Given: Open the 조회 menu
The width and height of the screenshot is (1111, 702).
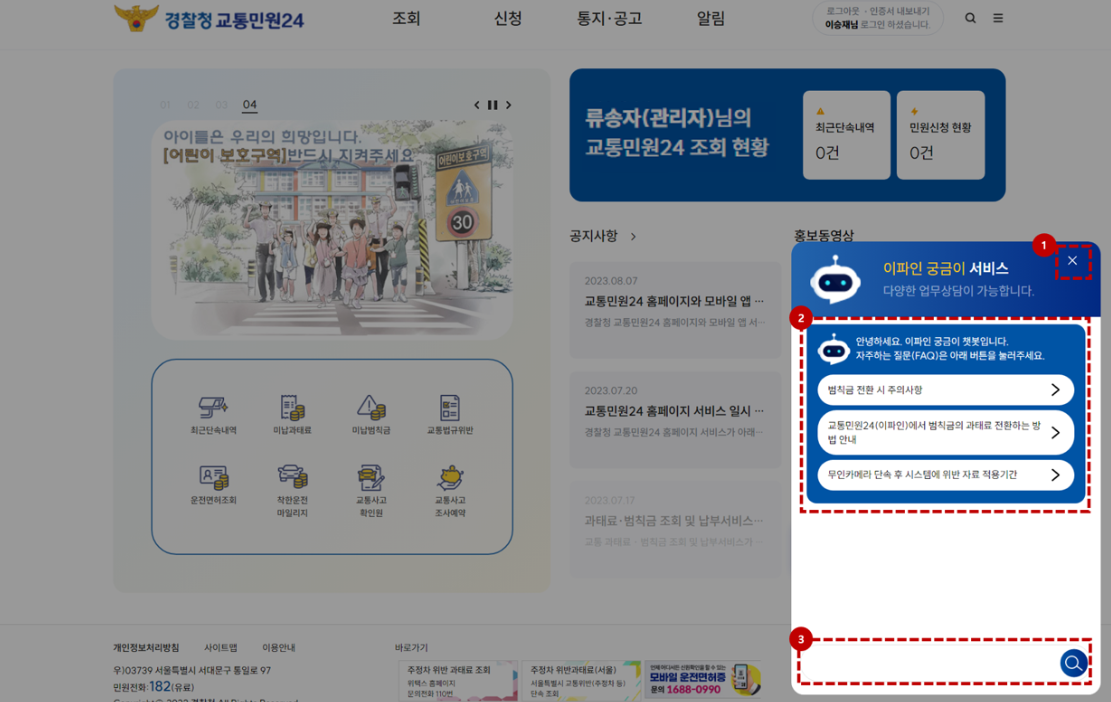Looking at the screenshot, I should pyautogui.click(x=406, y=18).
